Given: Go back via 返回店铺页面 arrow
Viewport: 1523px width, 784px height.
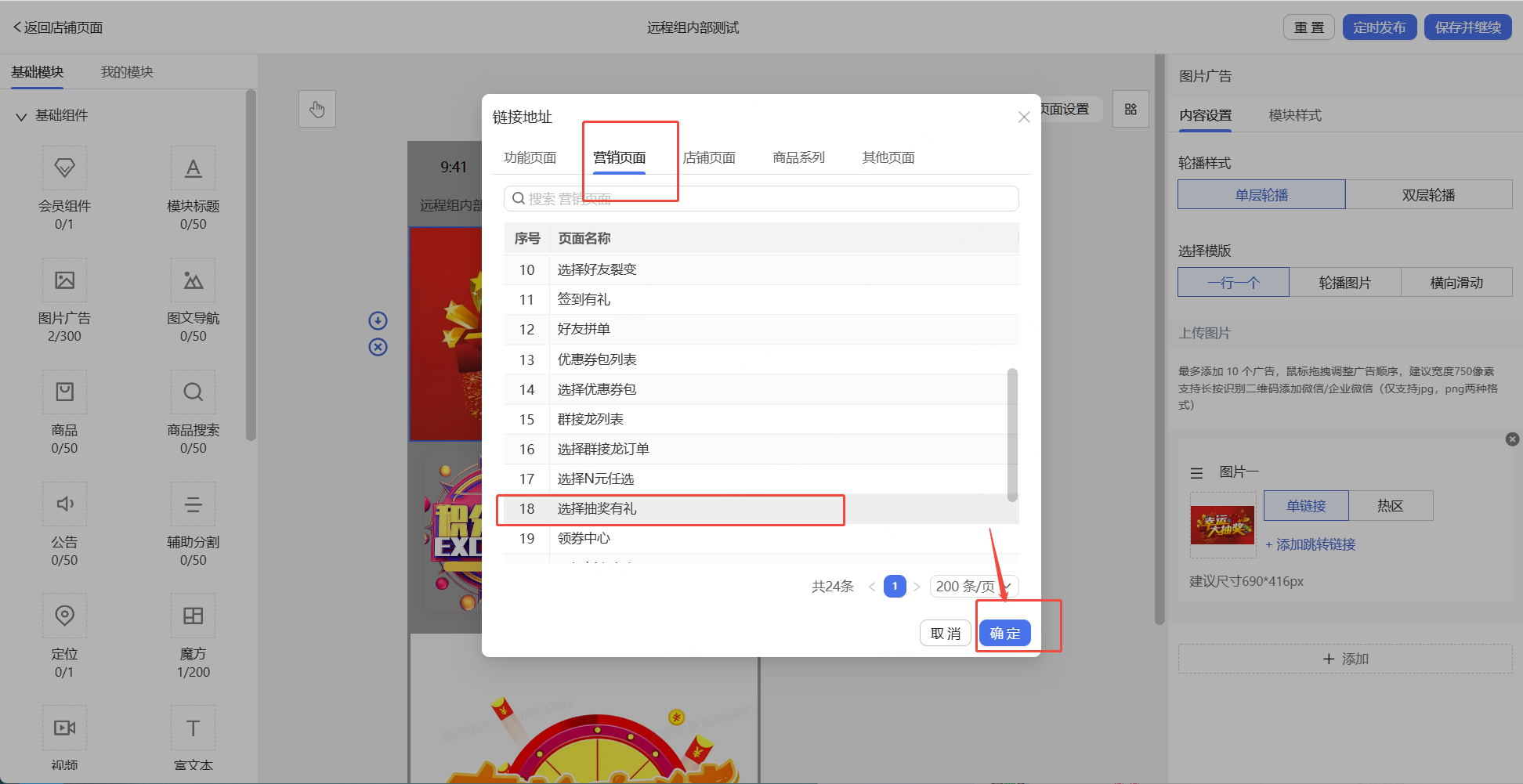Looking at the screenshot, I should [x=17, y=27].
